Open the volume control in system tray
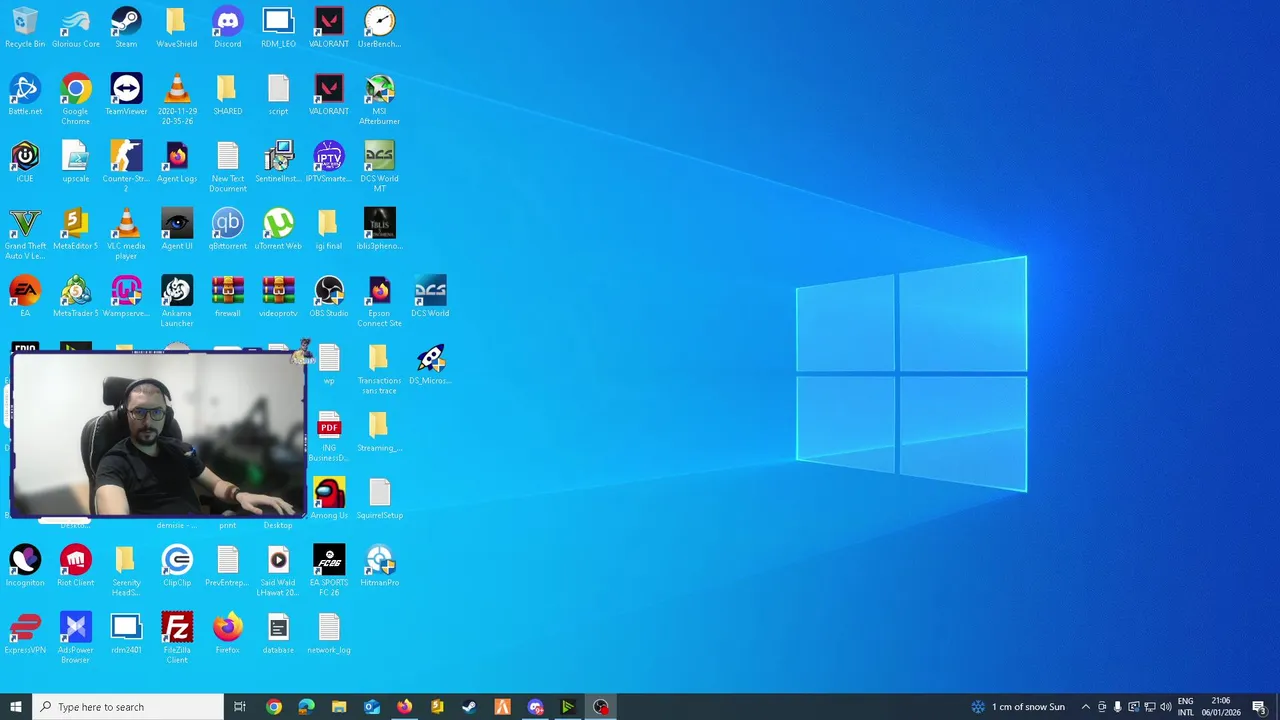Image resolution: width=1280 pixels, height=720 pixels. 1165,707
